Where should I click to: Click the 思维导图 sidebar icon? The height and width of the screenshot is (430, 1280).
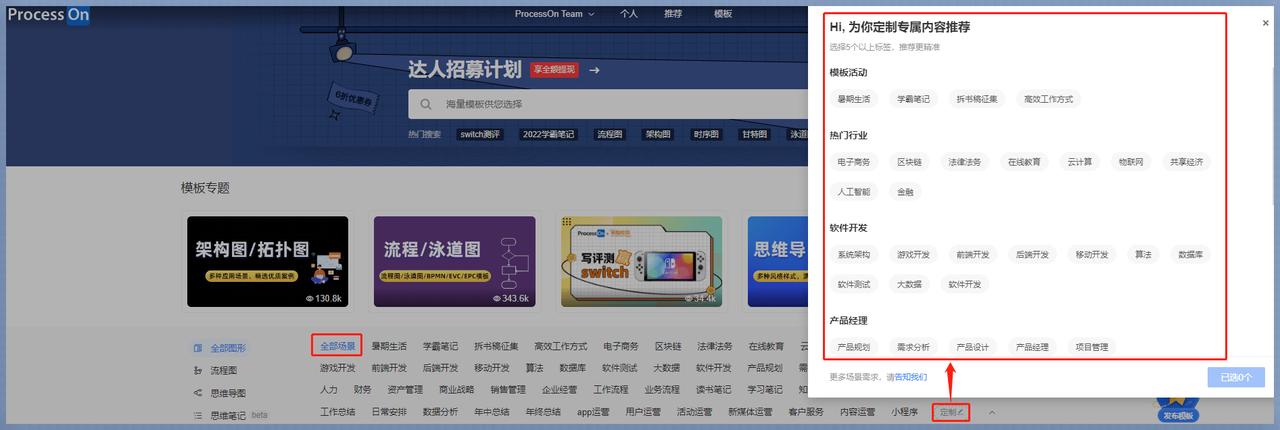(197, 393)
